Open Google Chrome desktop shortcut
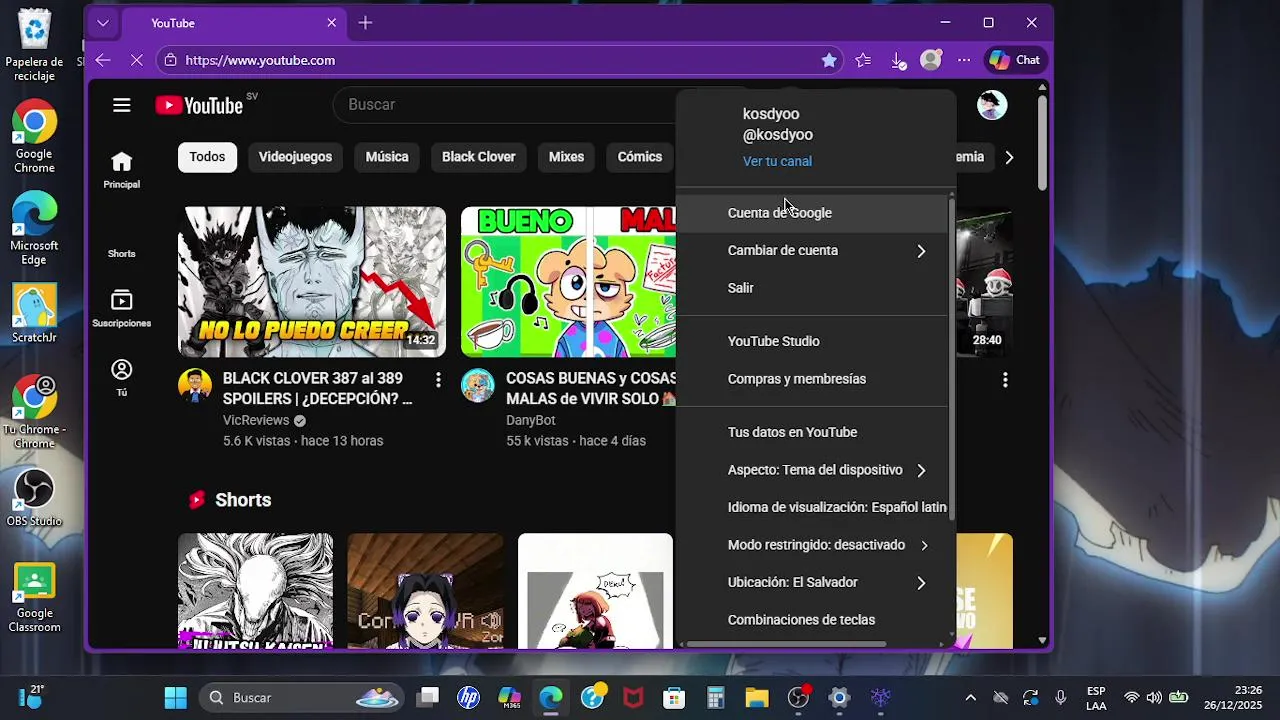1280x720 pixels. (x=34, y=136)
